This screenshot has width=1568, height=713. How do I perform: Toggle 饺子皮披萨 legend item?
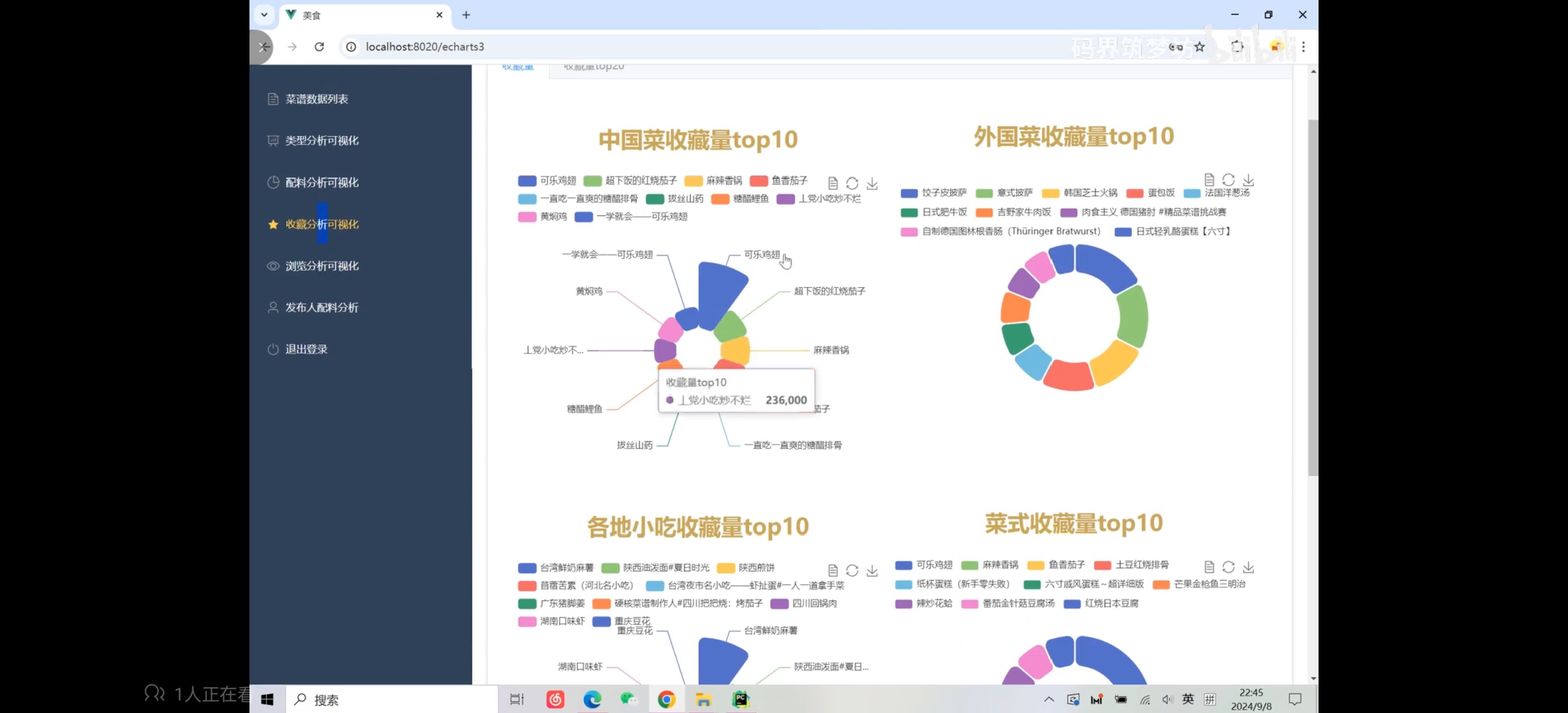tap(934, 193)
